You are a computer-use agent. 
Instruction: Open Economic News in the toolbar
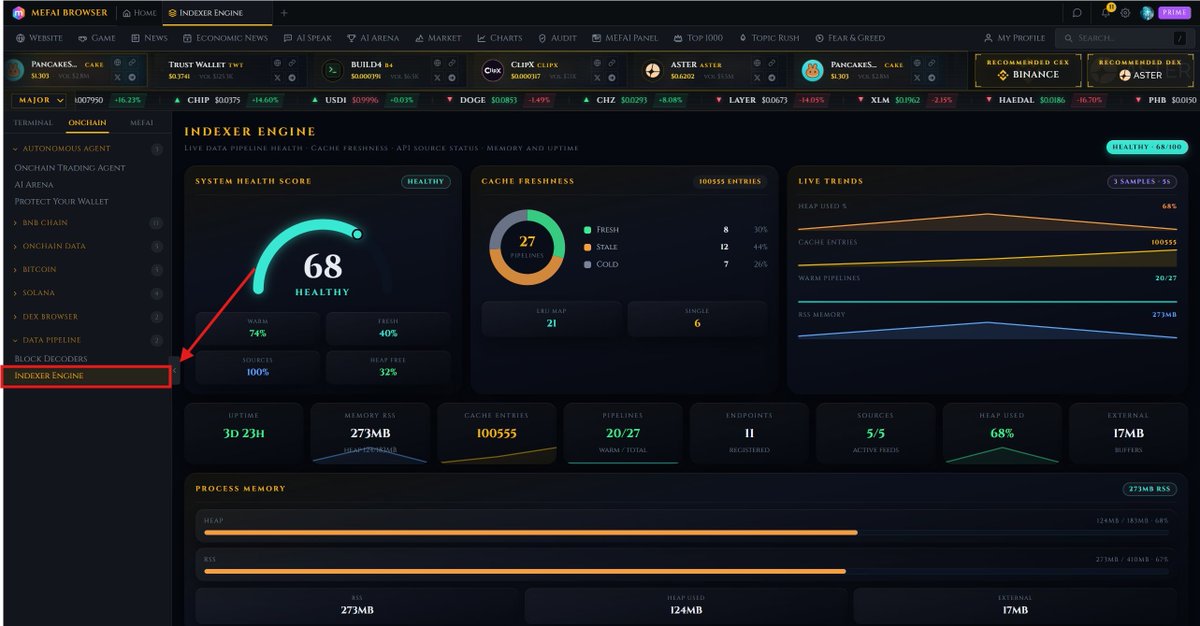225,38
